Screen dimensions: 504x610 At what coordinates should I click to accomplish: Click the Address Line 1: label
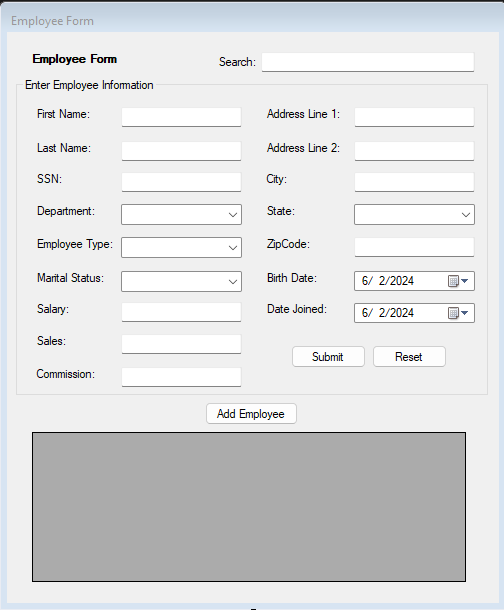point(303,114)
